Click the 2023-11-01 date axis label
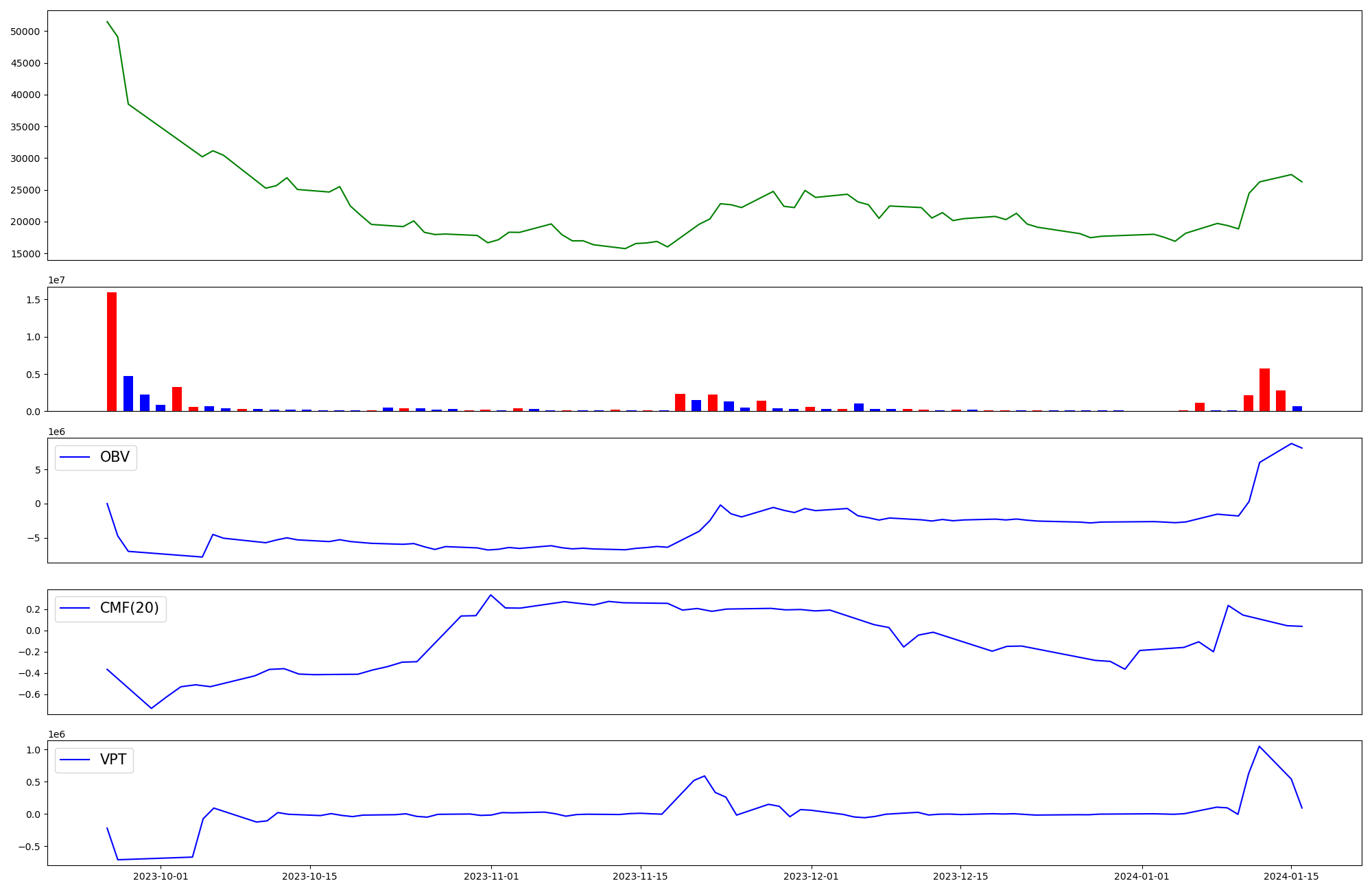The width and height of the screenshot is (1372, 892). 491,876
